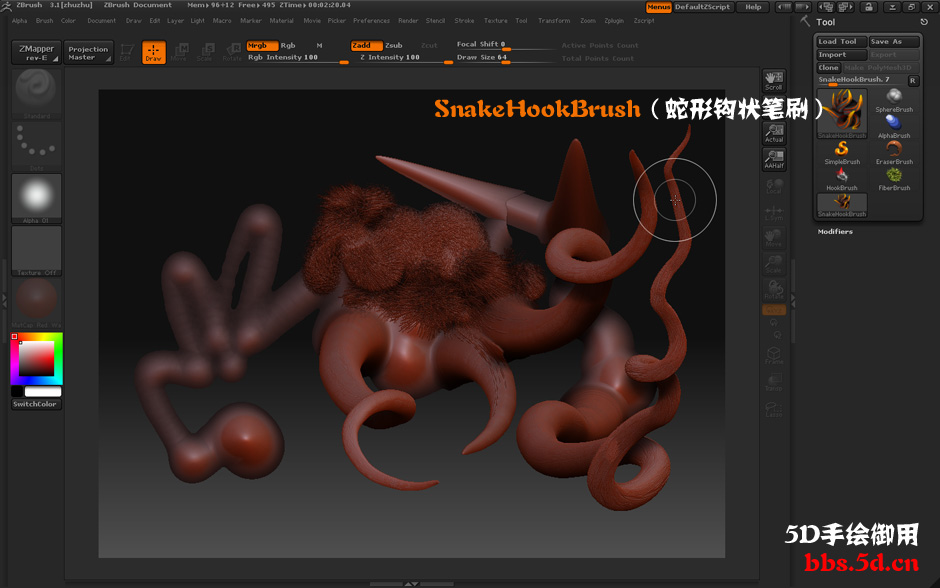Open the MatCap Red Wax material selector
The width and height of the screenshot is (940, 588).
click(37, 303)
